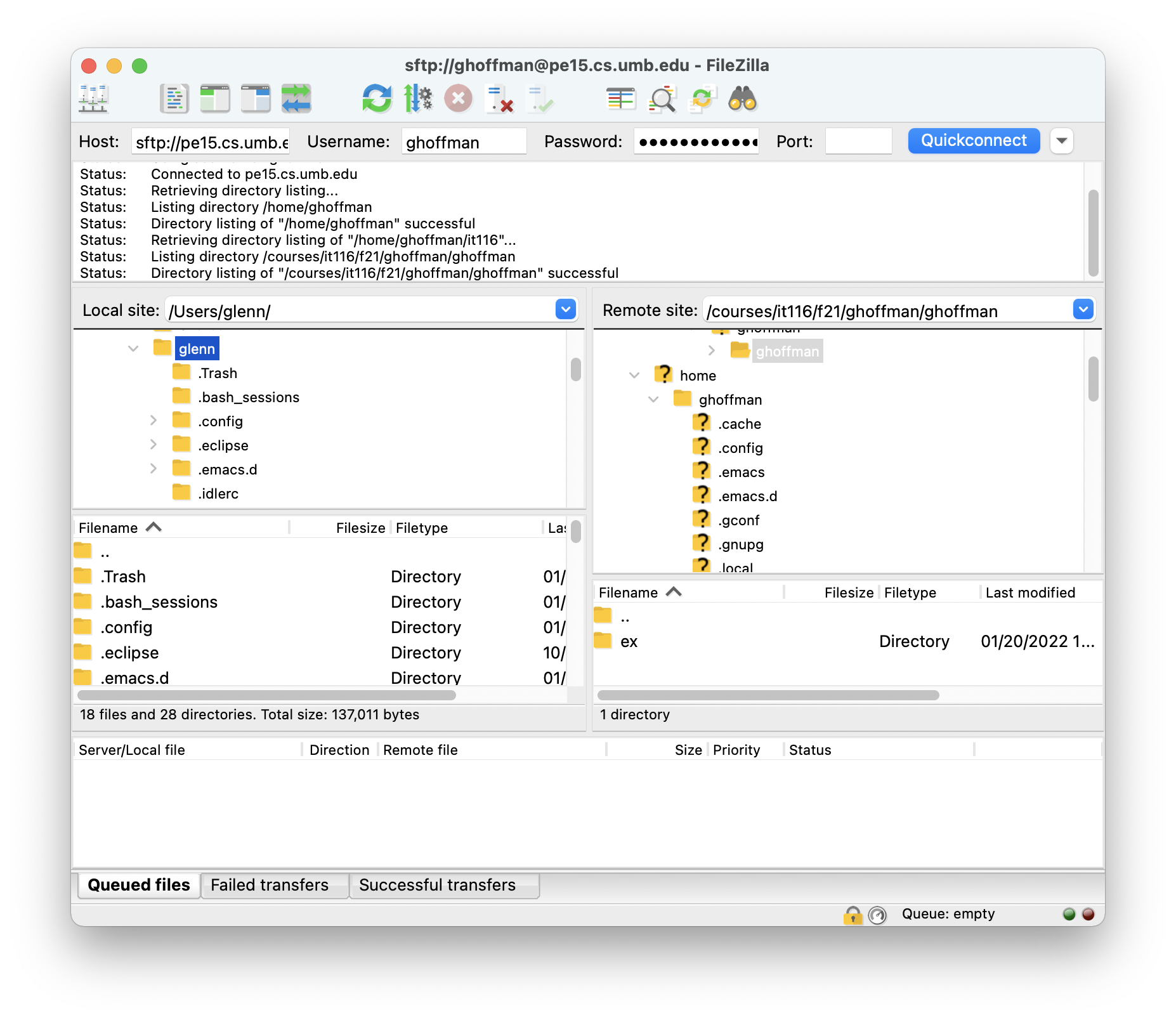
Task: Expand the highlighted ghoffman remote folder
Action: coord(711,351)
